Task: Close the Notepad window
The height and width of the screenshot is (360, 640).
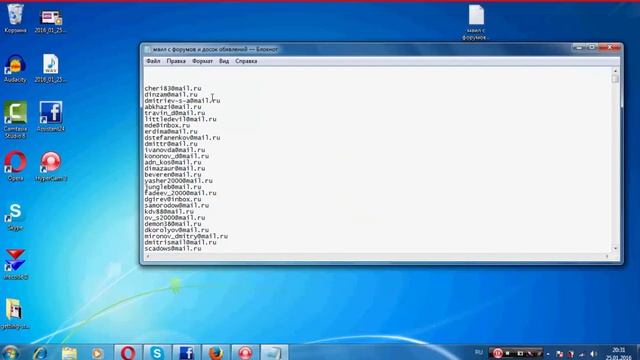Action: (x=609, y=47)
